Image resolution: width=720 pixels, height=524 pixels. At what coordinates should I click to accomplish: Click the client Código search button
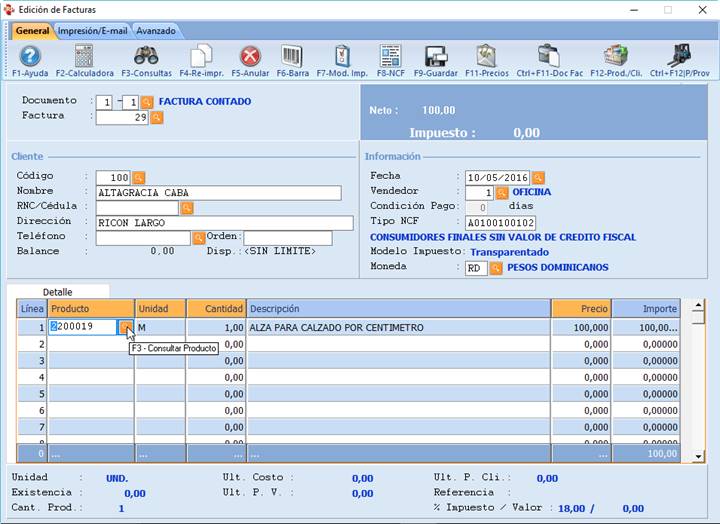click(x=139, y=177)
